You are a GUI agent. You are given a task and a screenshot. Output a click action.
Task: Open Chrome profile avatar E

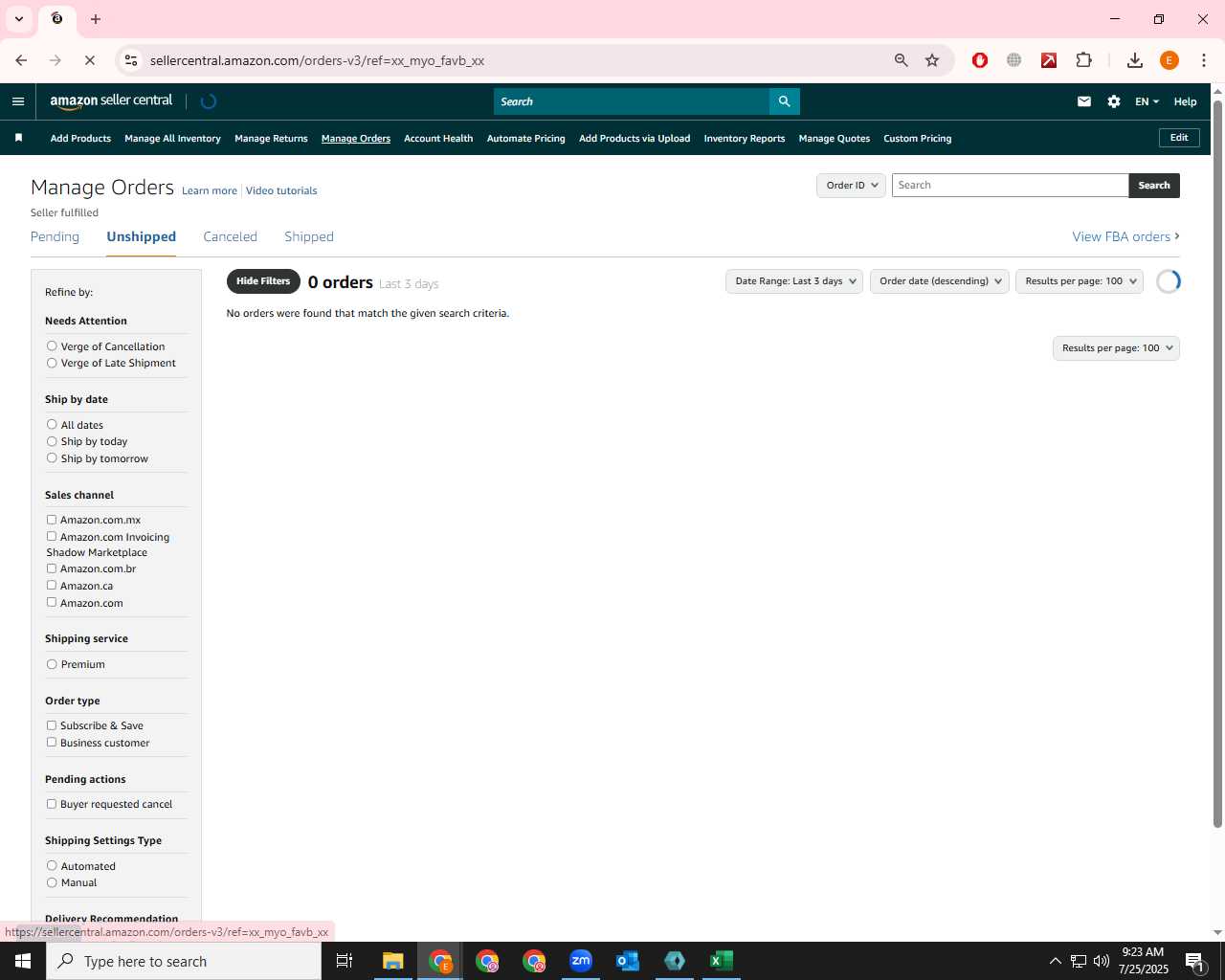click(x=1169, y=60)
